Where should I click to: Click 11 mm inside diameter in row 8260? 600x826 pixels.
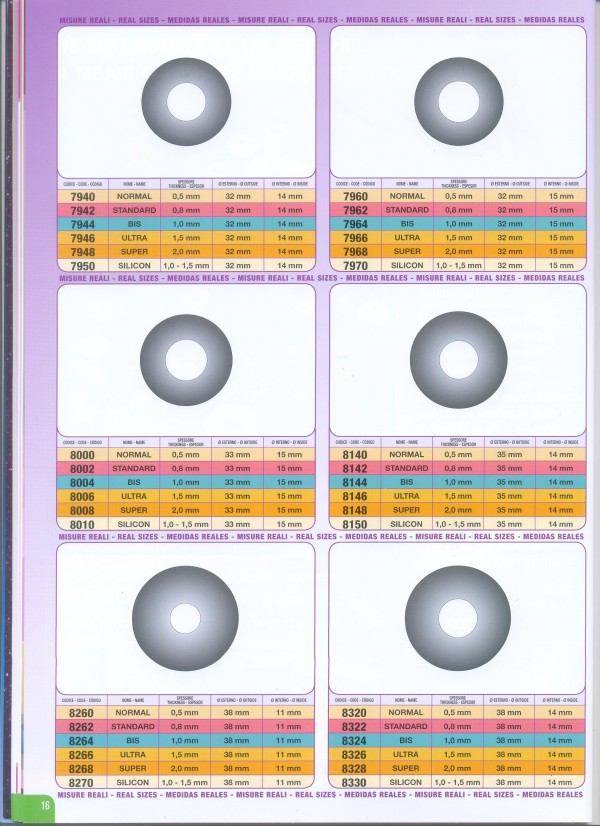[x=288, y=713]
